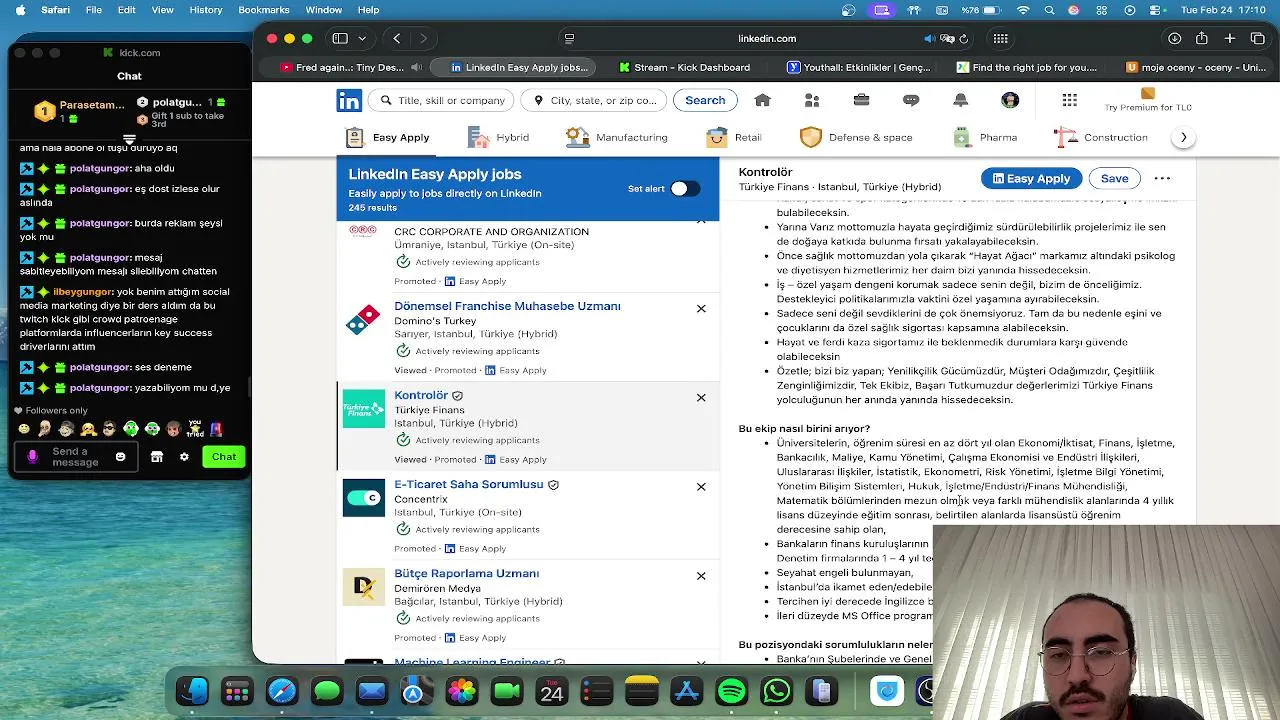This screenshot has height=720, width=1280.
Task: Select the Manufacturing category tab
Action: [617, 137]
